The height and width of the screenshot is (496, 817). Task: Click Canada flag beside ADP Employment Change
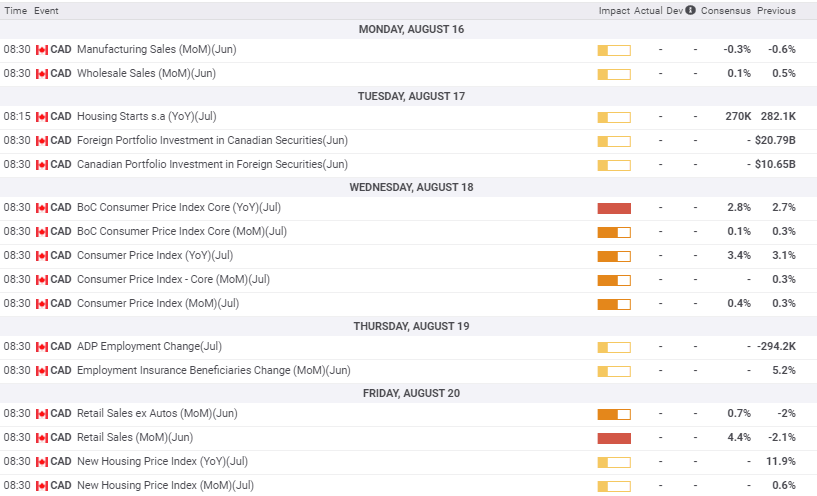(42, 347)
